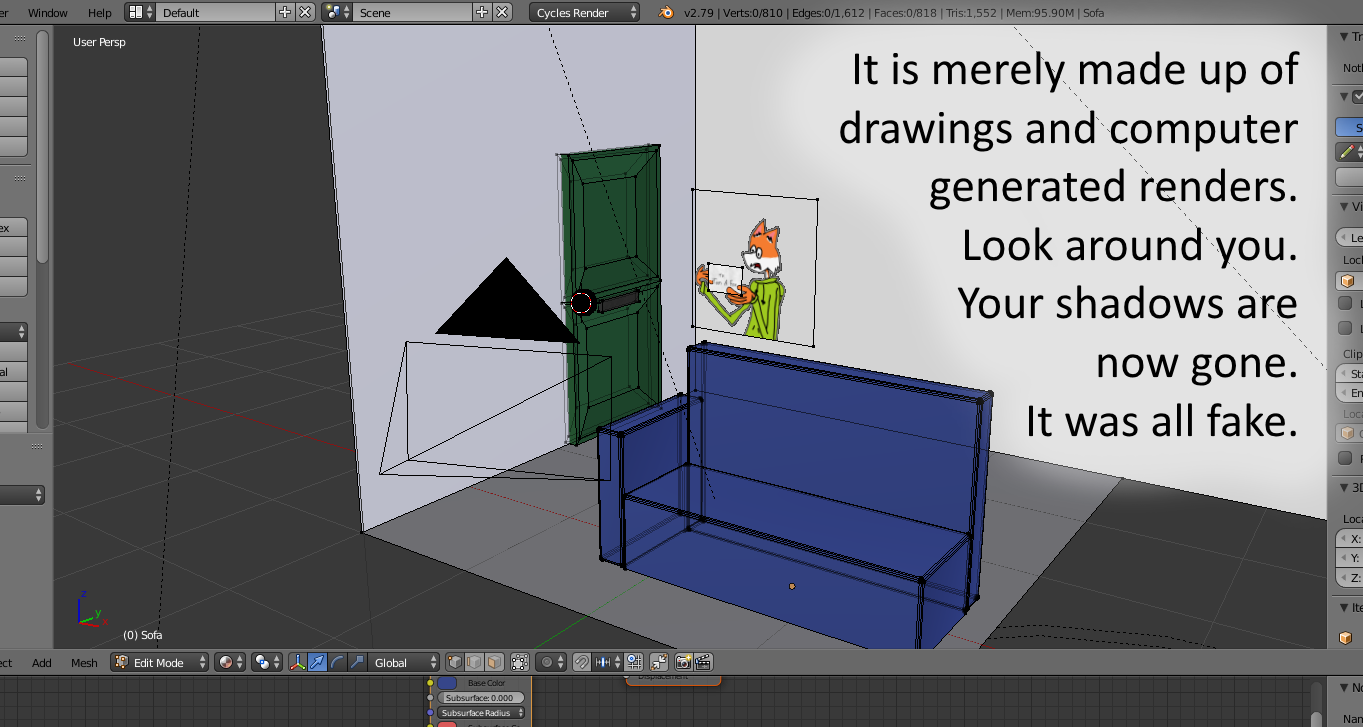The height and width of the screenshot is (727, 1363).
Task: Open the Add menu in viewport header
Action: tap(42, 662)
